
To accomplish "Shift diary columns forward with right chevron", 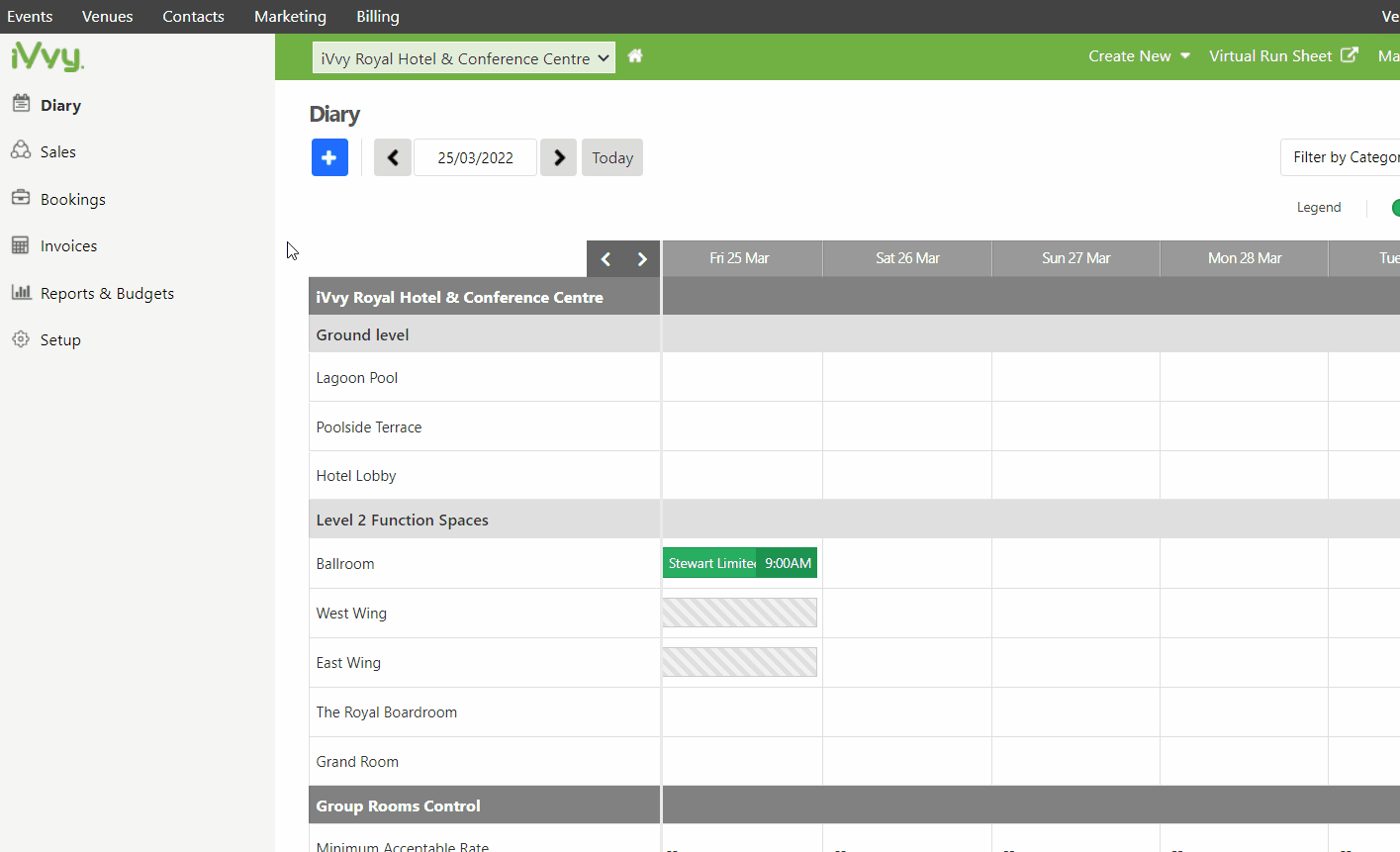I will pyautogui.click(x=642, y=259).
